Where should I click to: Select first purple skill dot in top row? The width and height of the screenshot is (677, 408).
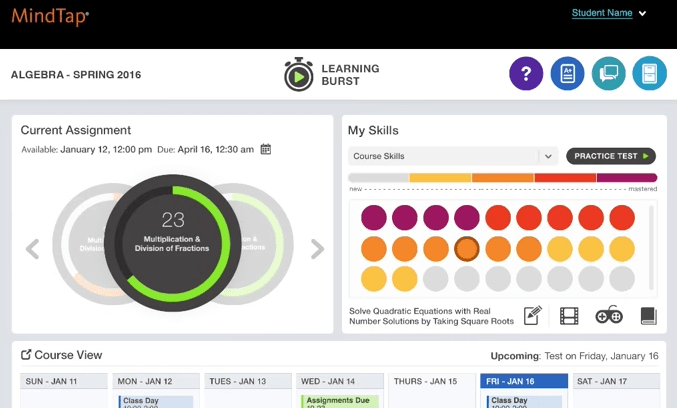(x=373, y=218)
